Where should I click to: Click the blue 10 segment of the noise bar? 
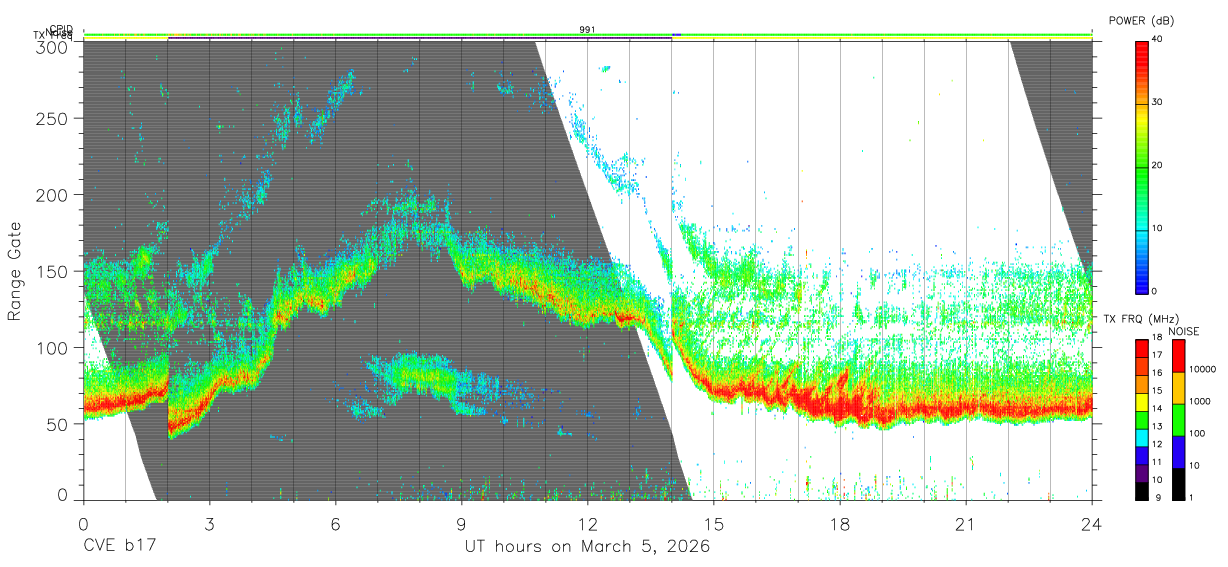click(x=1178, y=452)
